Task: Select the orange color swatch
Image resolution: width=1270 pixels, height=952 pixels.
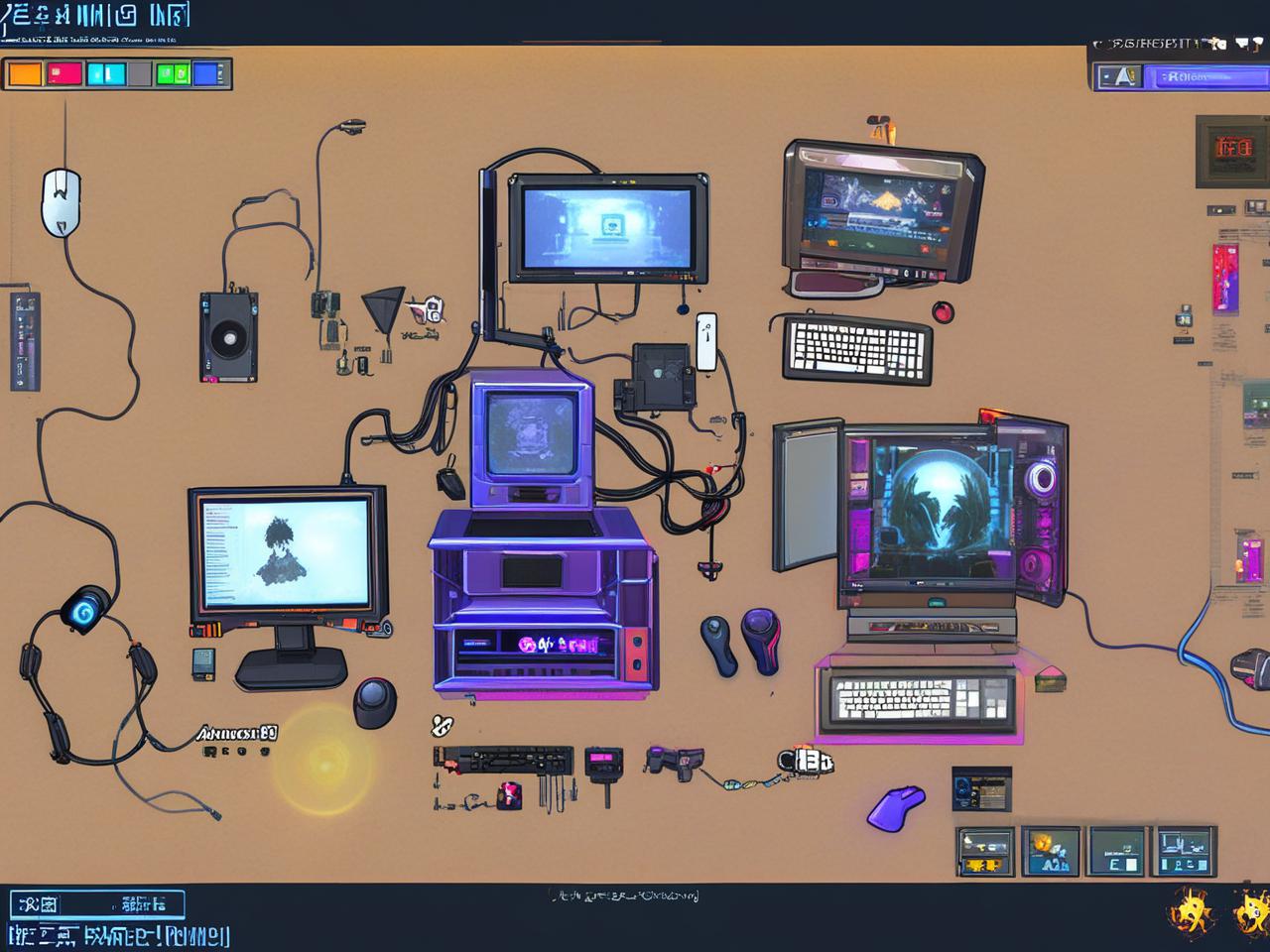Action: 25,74
